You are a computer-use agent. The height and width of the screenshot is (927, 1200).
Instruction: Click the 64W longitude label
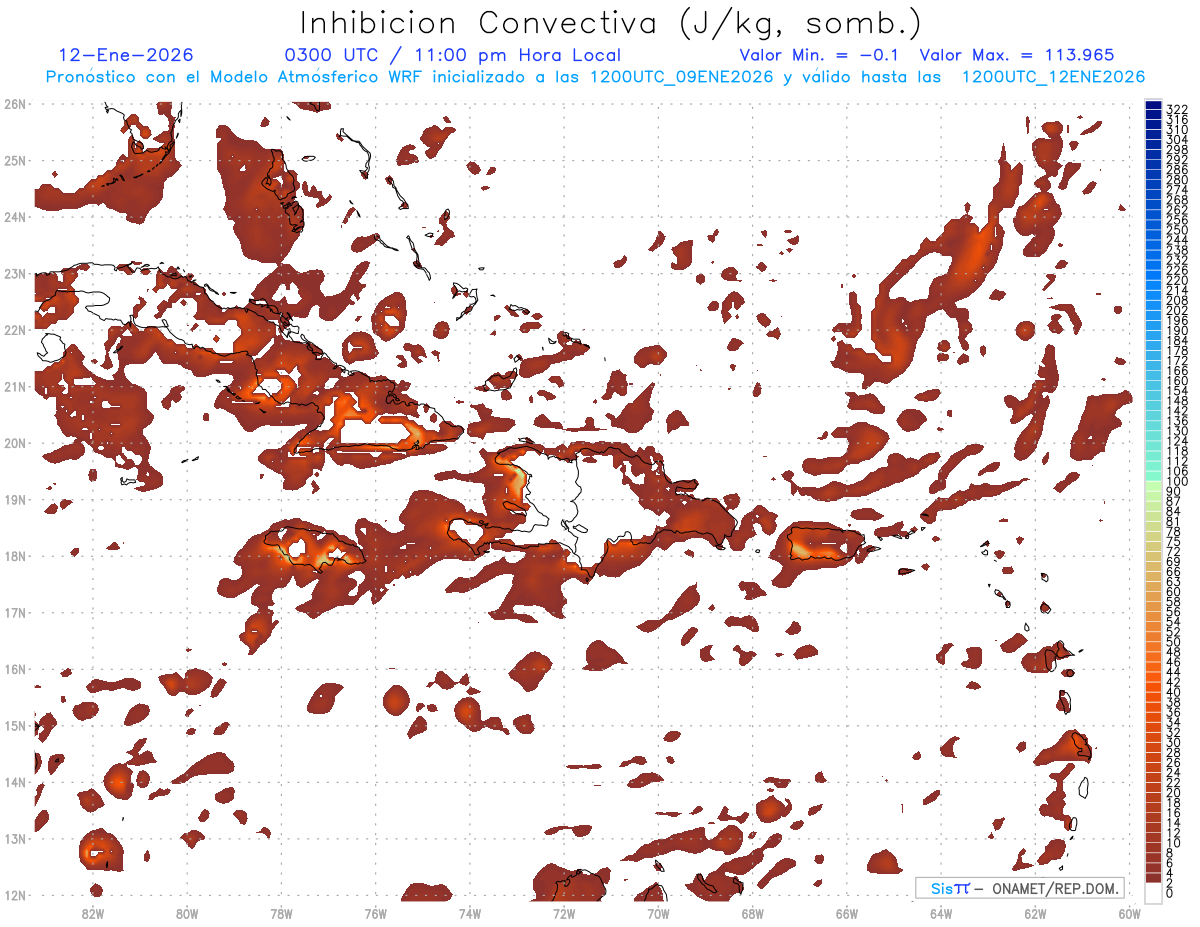point(941,913)
